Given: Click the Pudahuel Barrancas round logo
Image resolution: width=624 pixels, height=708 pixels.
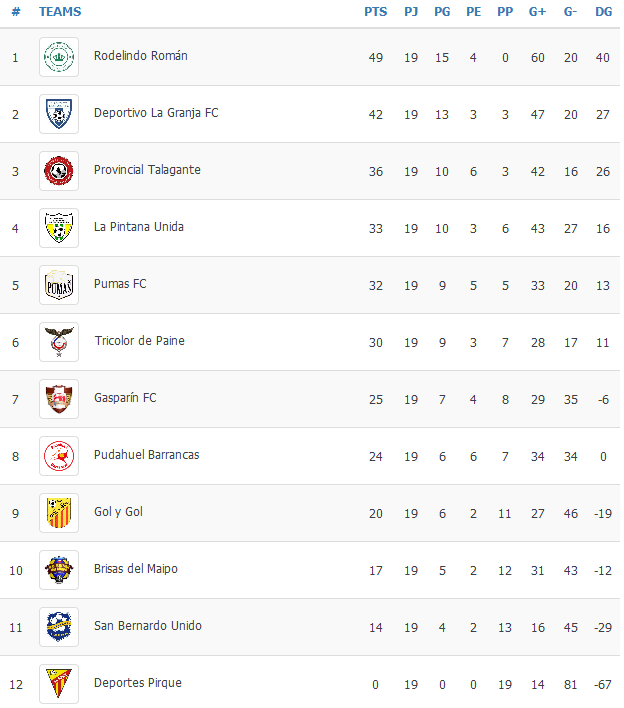Looking at the screenshot, I should click(59, 456).
